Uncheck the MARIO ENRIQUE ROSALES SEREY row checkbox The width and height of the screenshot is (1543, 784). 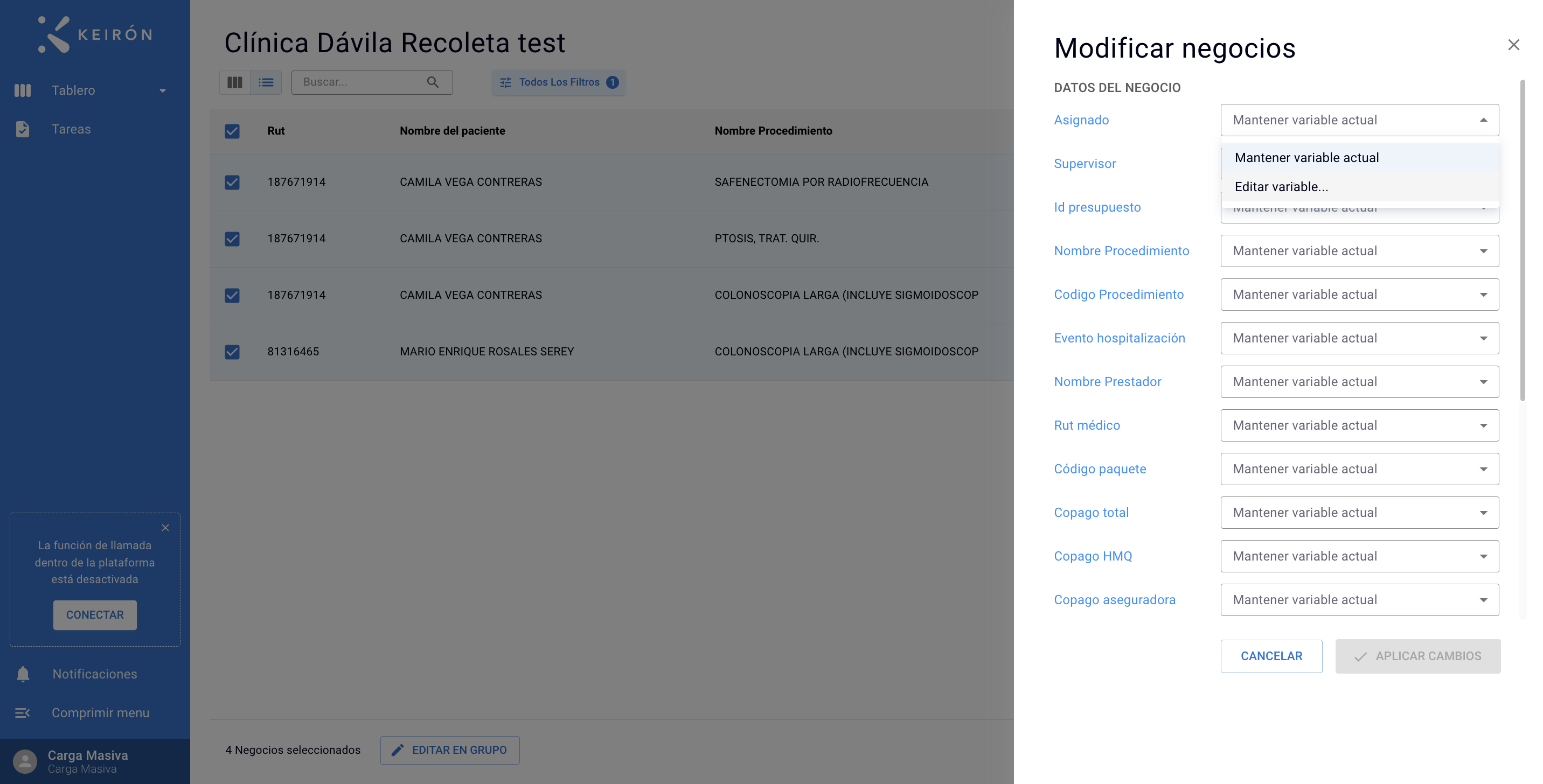pos(232,351)
